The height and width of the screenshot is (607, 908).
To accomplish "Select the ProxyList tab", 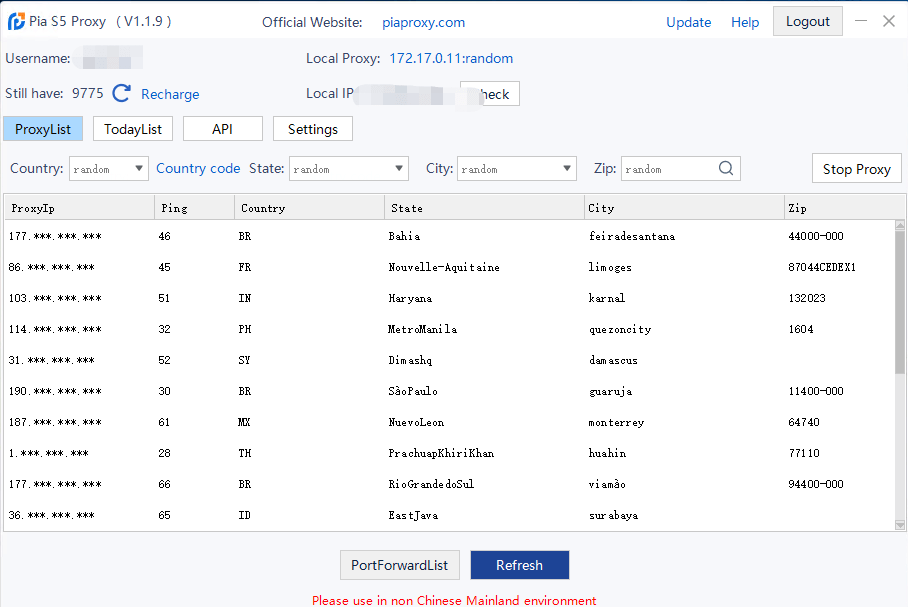I will pos(42,128).
